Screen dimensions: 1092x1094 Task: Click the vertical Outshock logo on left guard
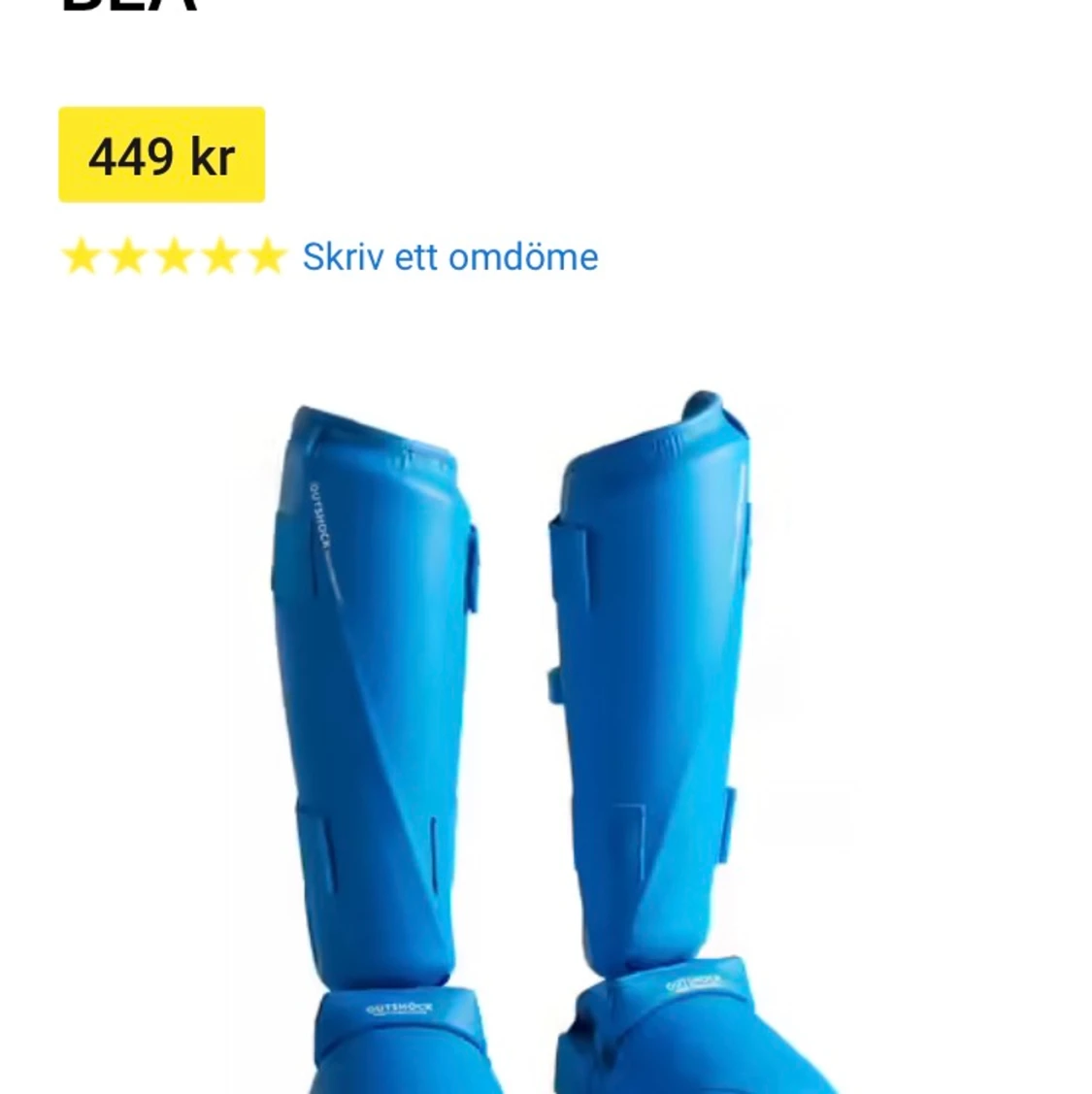(320, 514)
